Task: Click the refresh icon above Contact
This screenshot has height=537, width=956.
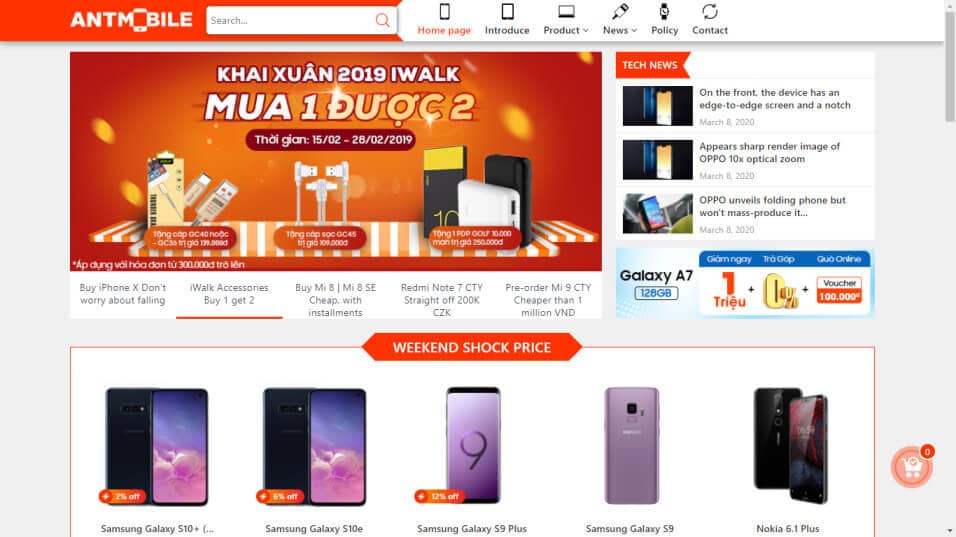Action: tap(710, 12)
